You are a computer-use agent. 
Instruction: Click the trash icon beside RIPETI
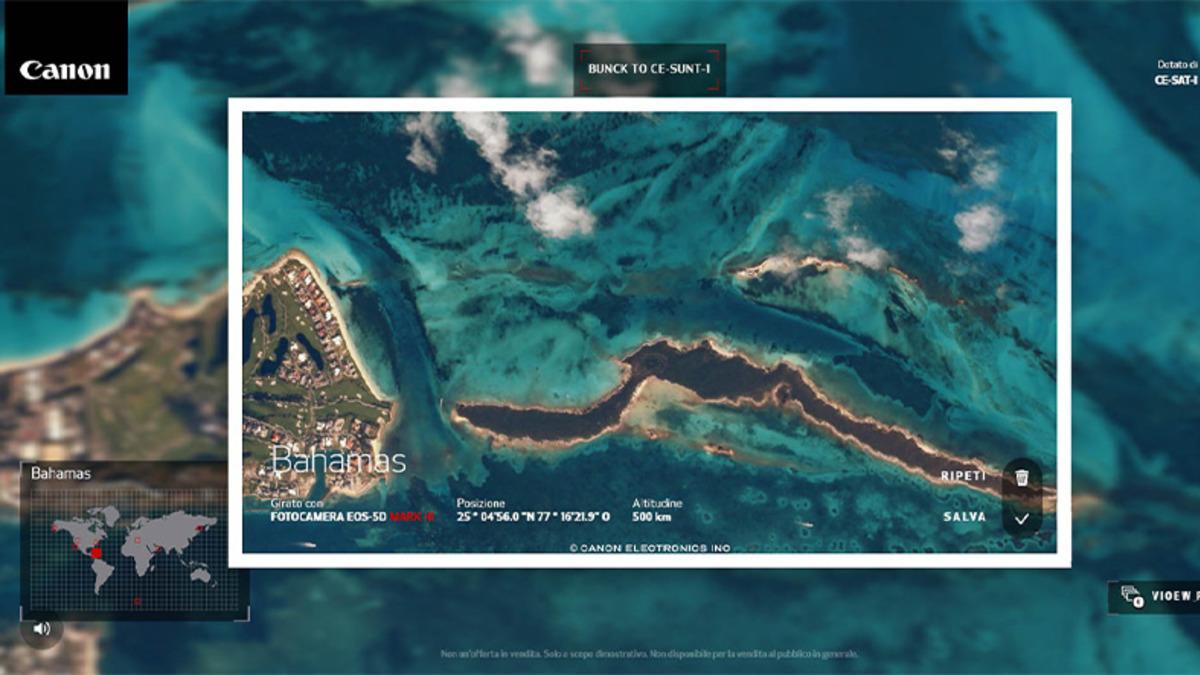(1021, 477)
